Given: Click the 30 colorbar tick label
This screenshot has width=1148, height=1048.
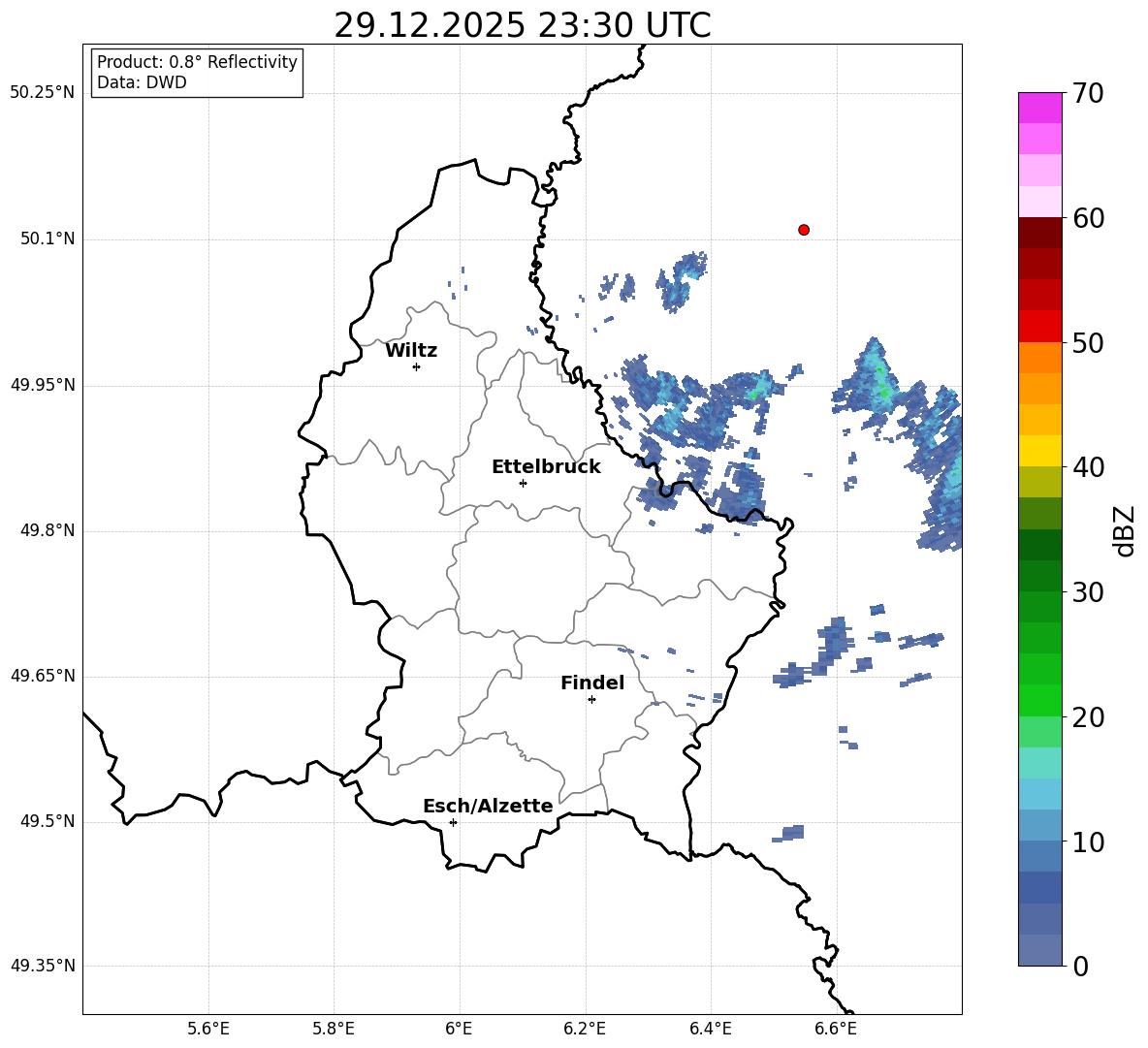Looking at the screenshot, I should 1087,592.
